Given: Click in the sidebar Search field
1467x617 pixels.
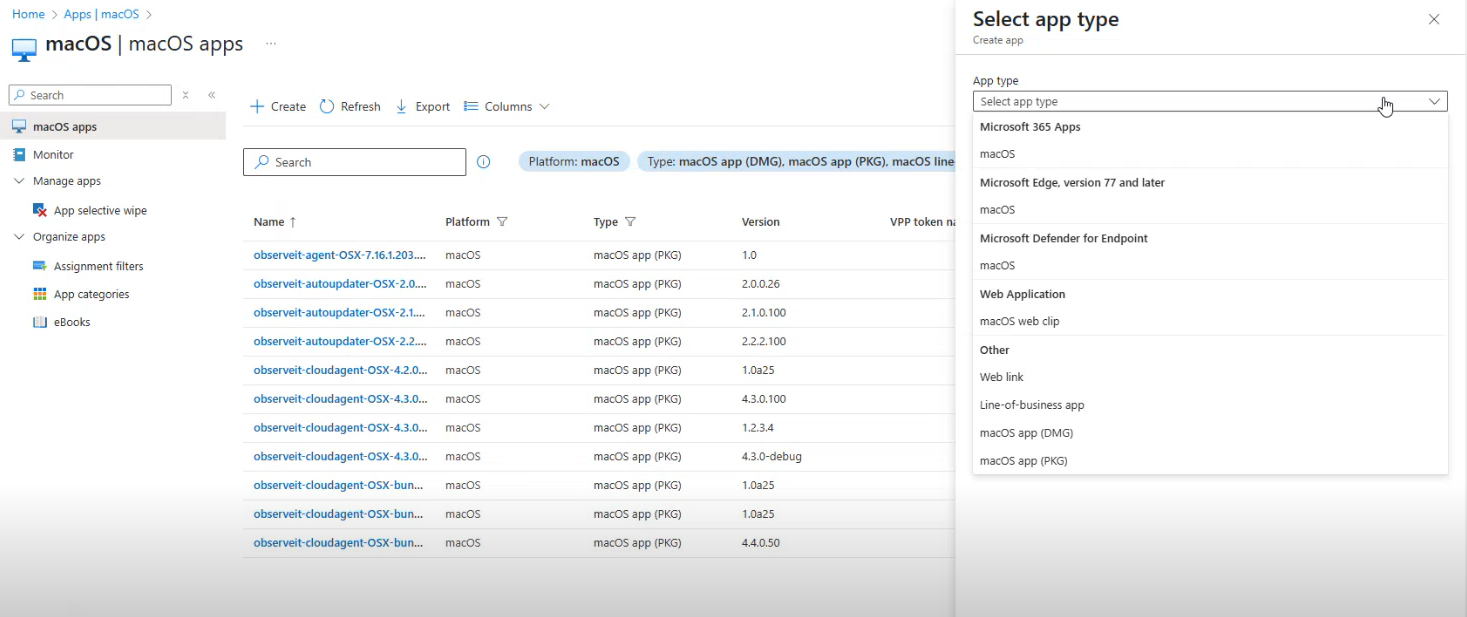Looking at the screenshot, I should [90, 95].
